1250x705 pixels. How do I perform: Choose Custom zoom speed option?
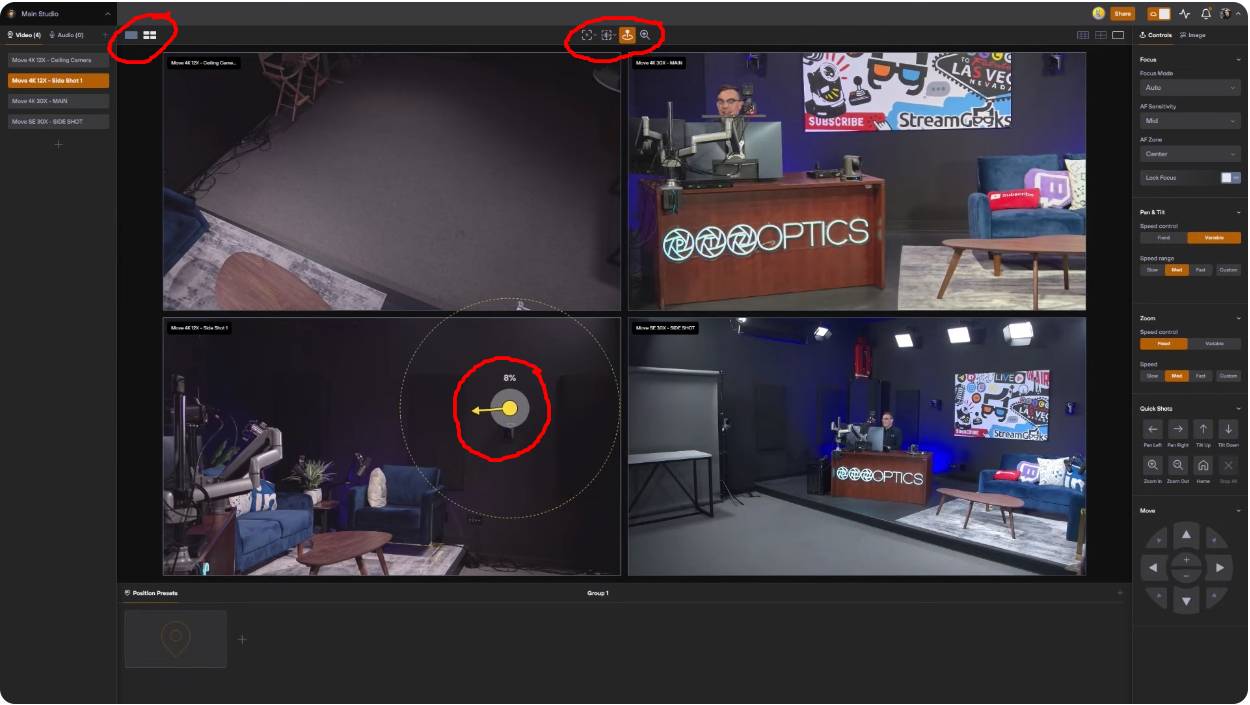[x=1230, y=375]
